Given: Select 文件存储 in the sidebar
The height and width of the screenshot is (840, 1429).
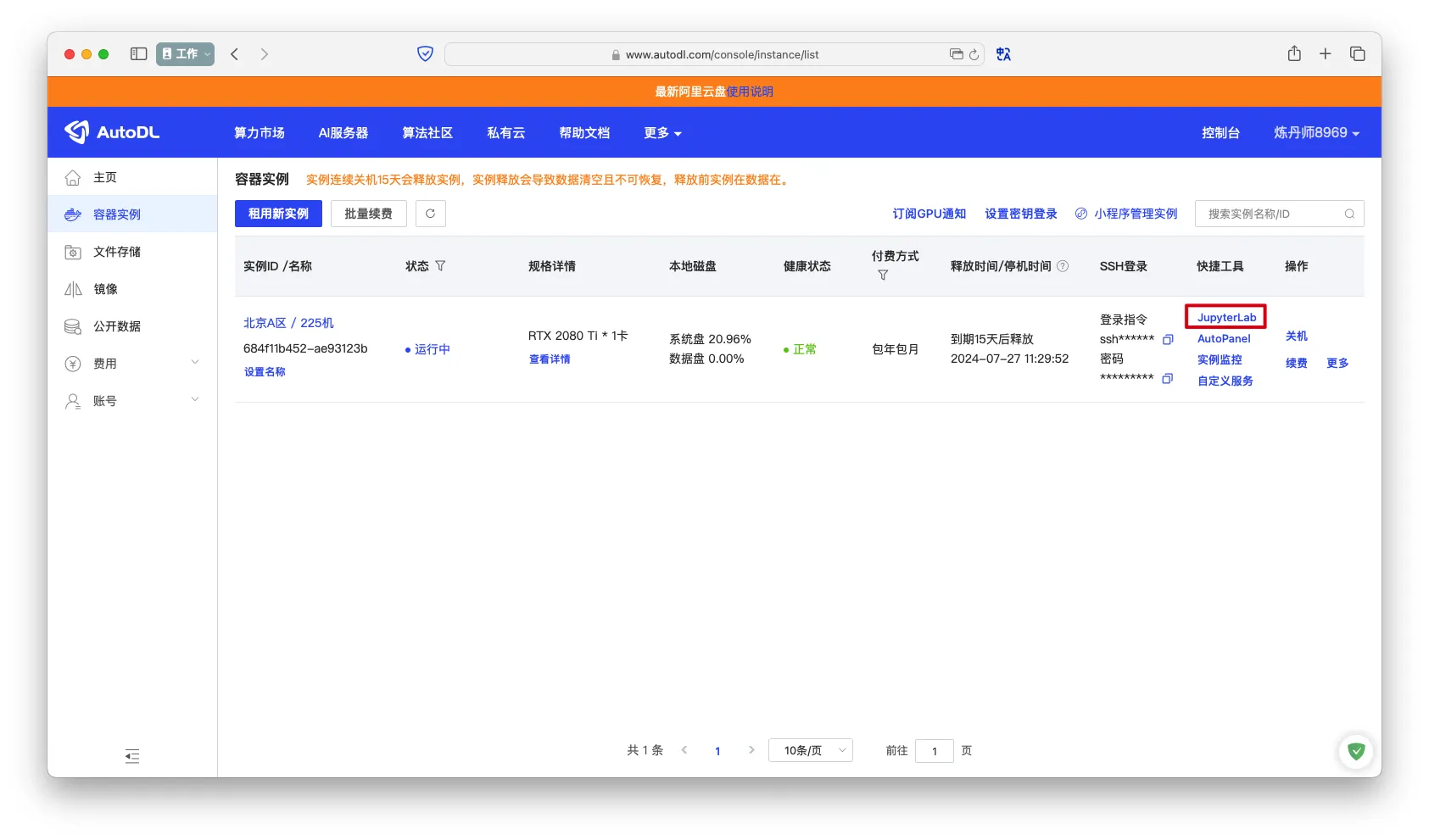Looking at the screenshot, I should point(117,252).
